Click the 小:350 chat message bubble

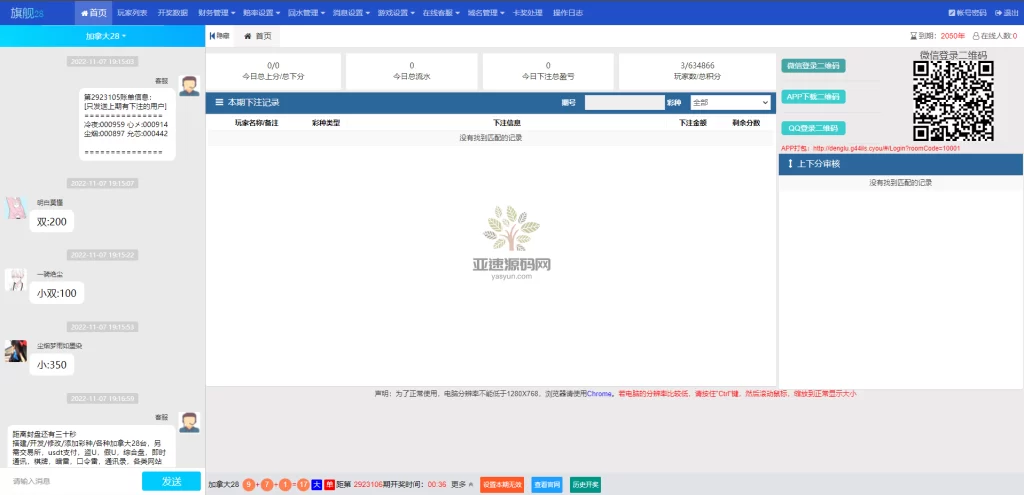click(52, 364)
